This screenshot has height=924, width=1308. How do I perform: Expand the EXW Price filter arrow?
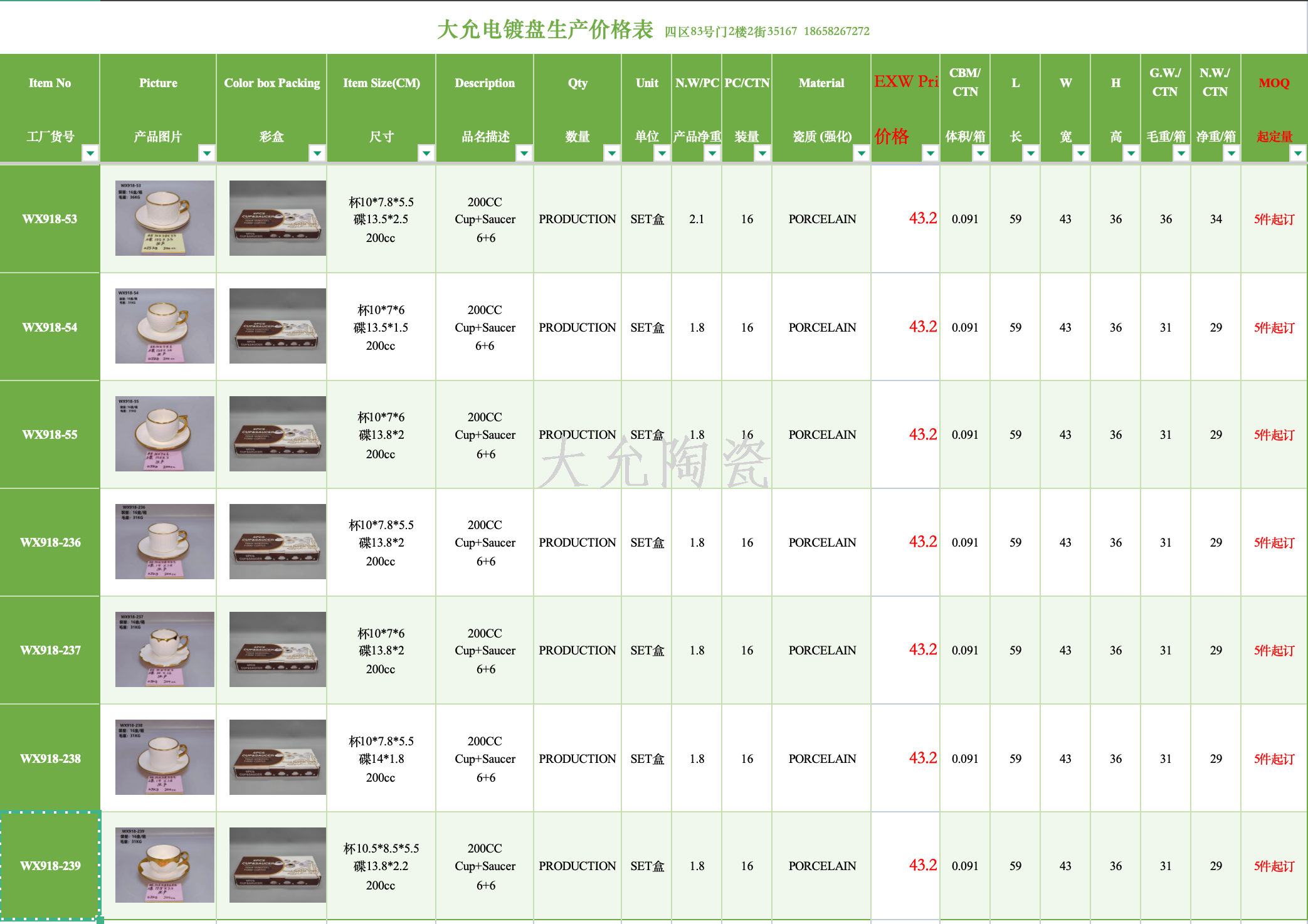[931, 153]
